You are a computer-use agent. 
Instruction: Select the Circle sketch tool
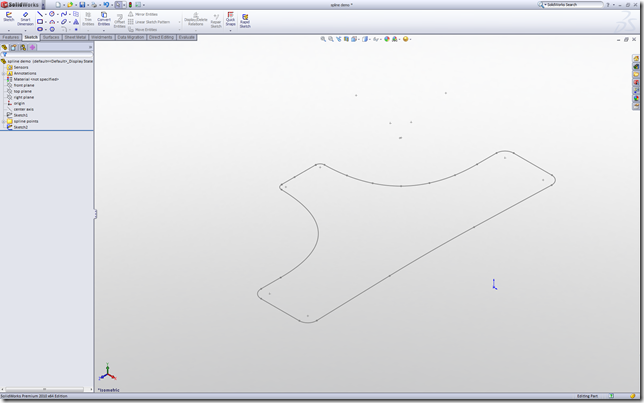tap(52, 14)
